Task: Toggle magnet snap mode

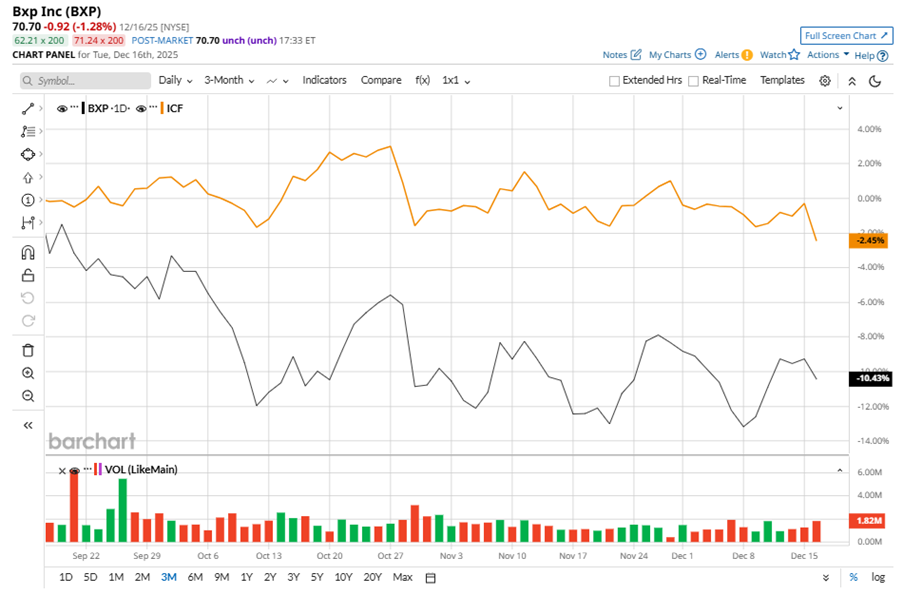Action: pyautogui.click(x=28, y=252)
